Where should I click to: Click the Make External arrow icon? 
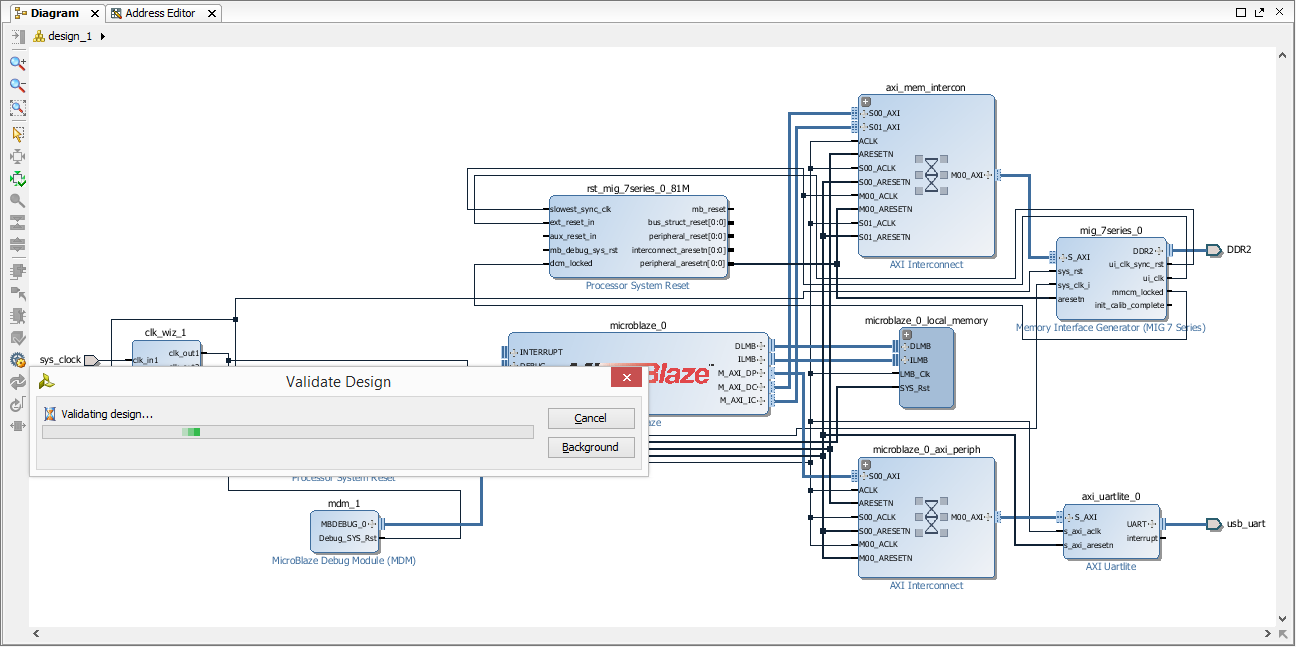click(17, 292)
